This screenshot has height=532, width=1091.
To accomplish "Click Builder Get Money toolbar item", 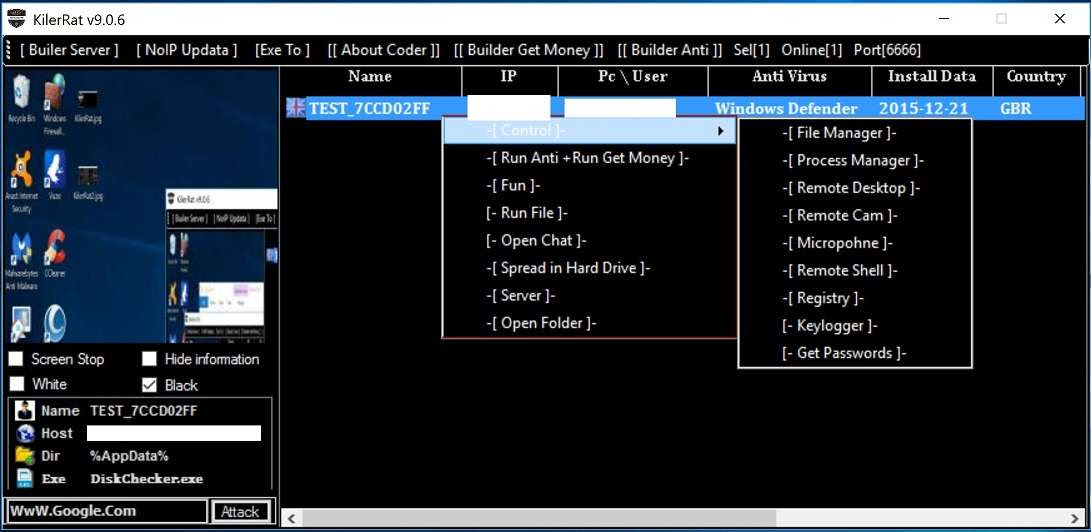I will (x=529, y=50).
